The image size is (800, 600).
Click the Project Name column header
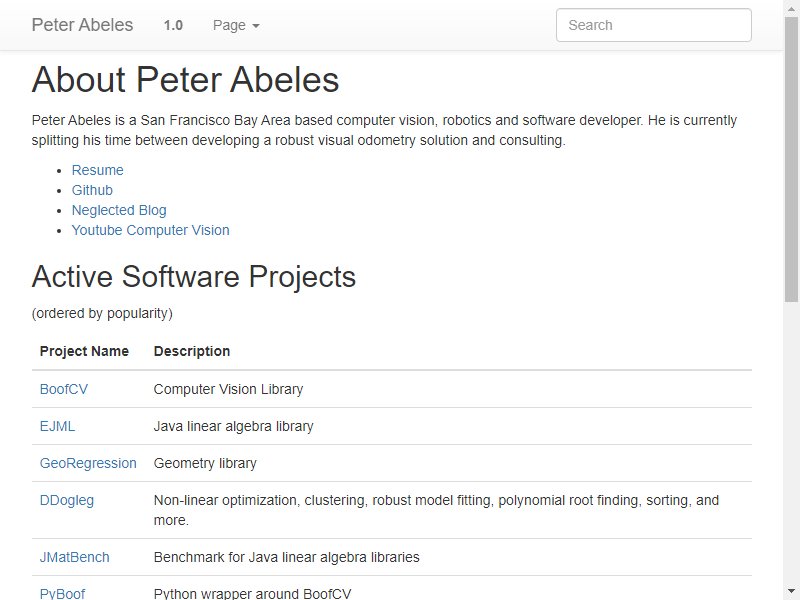point(84,351)
